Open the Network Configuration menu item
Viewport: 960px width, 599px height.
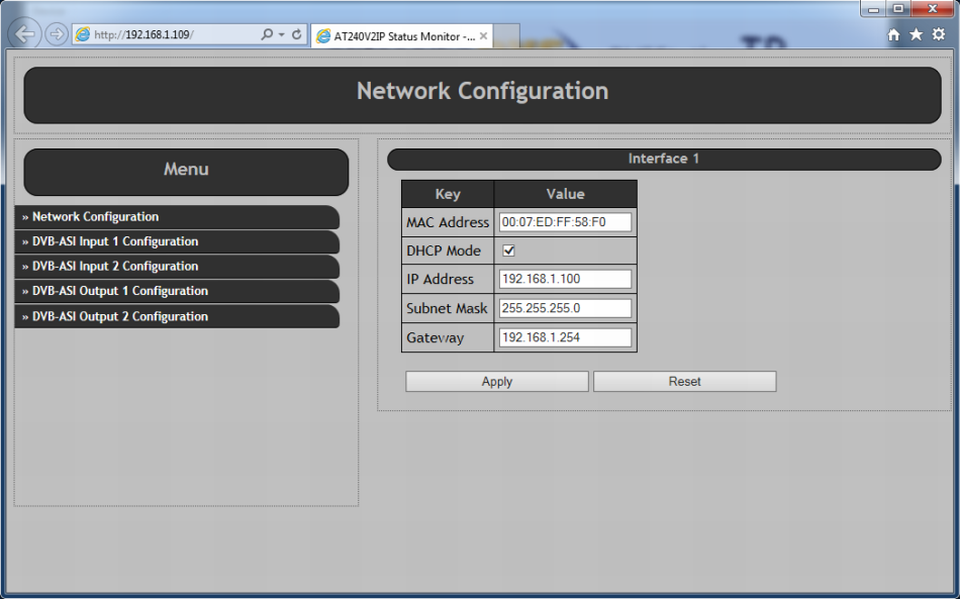click(95, 217)
